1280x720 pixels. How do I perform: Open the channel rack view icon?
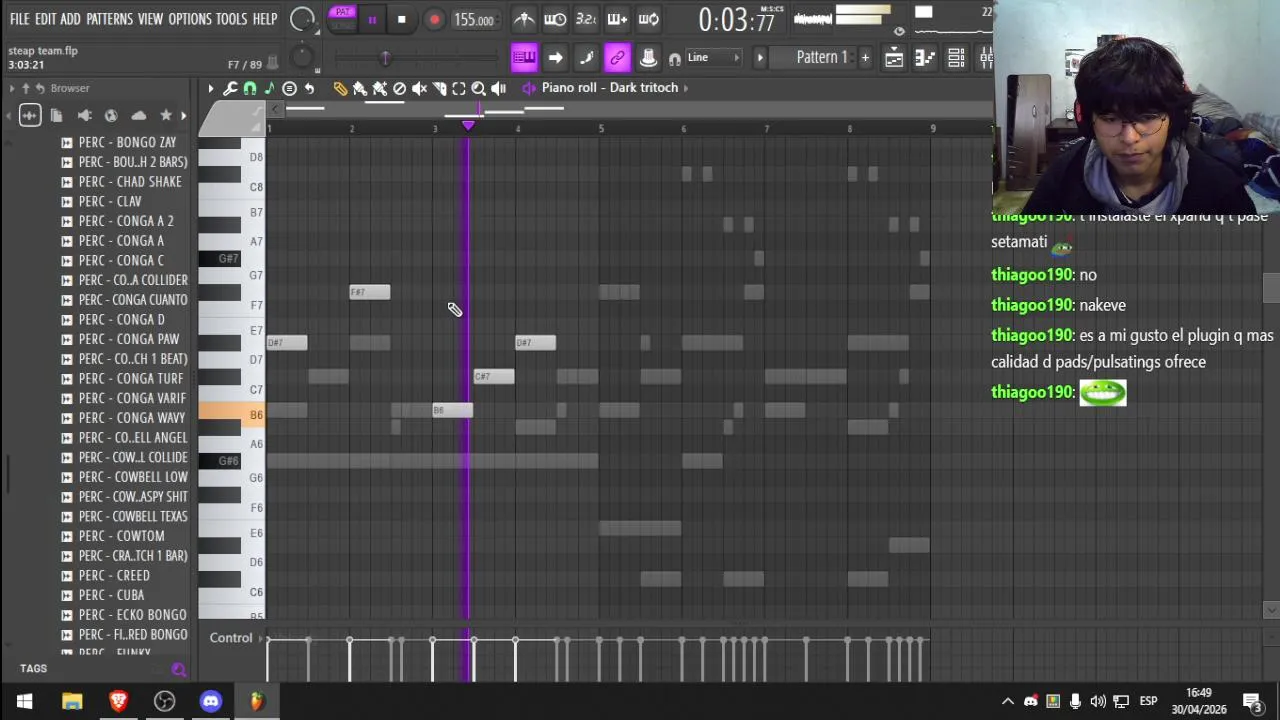[x=956, y=57]
